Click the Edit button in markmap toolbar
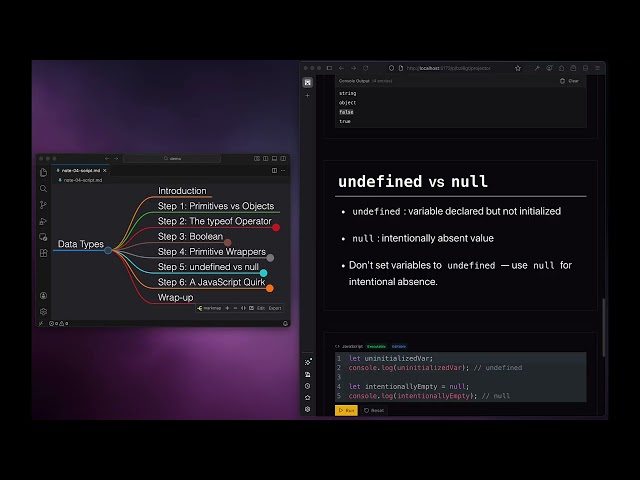Image resolution: width=640 pixels, height=480 pixels. pos(261,308)
